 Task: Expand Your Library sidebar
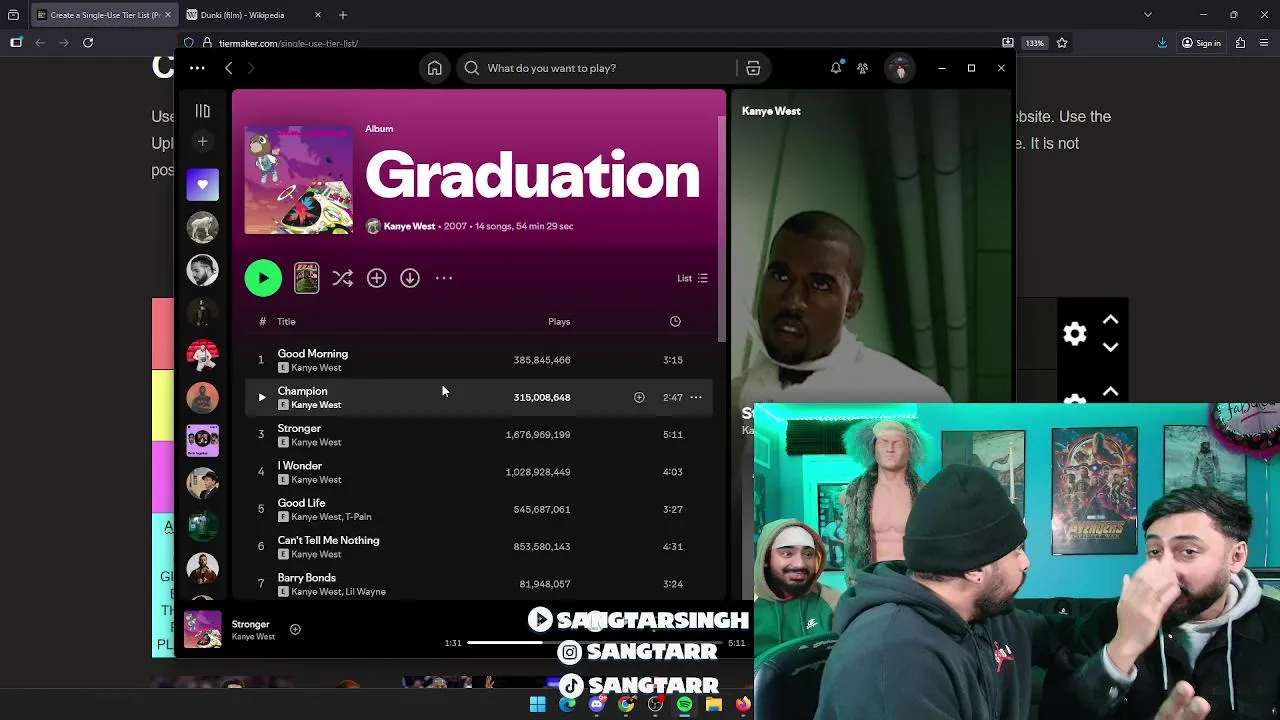(203, 111)
